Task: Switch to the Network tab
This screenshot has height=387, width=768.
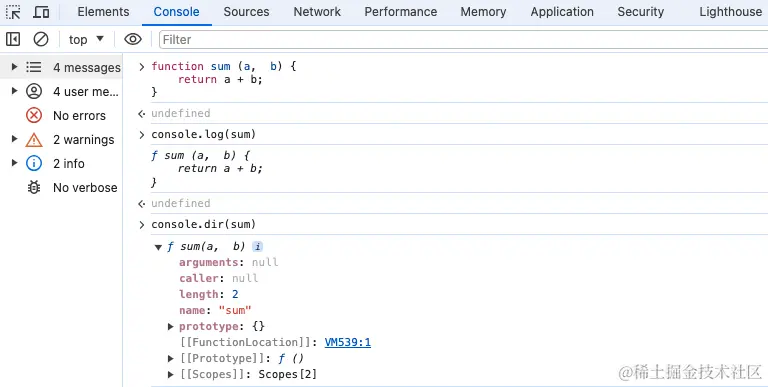Action: [317, 12]
